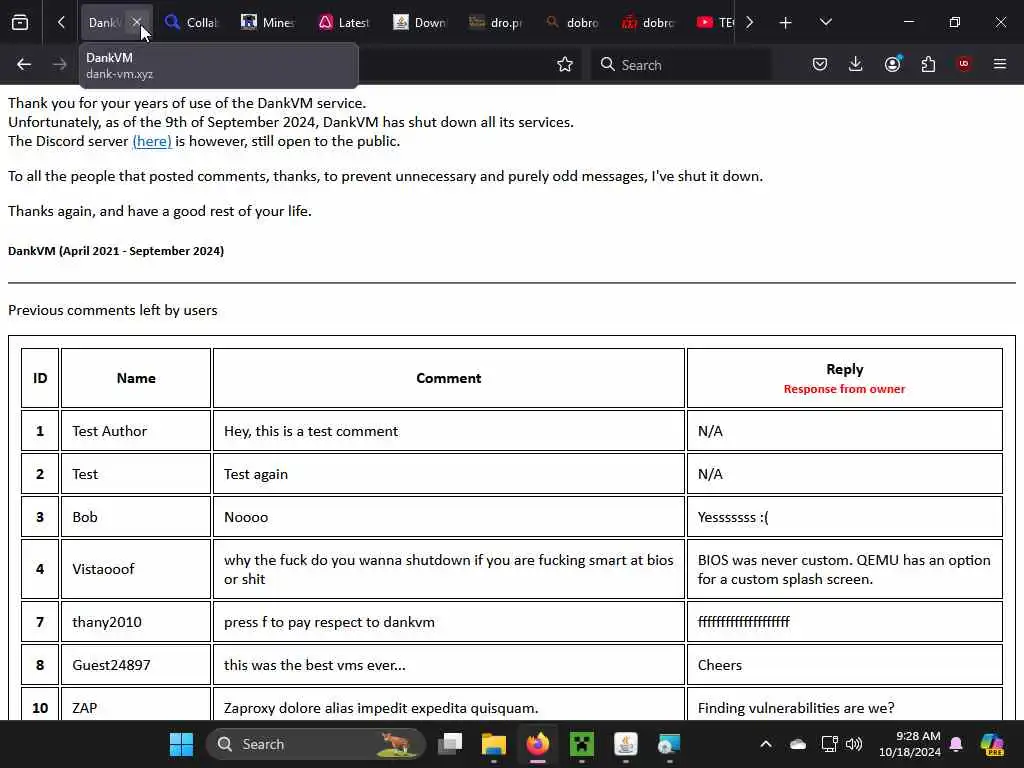
Task: Open Task View on the taskbar
Action: 450,744
